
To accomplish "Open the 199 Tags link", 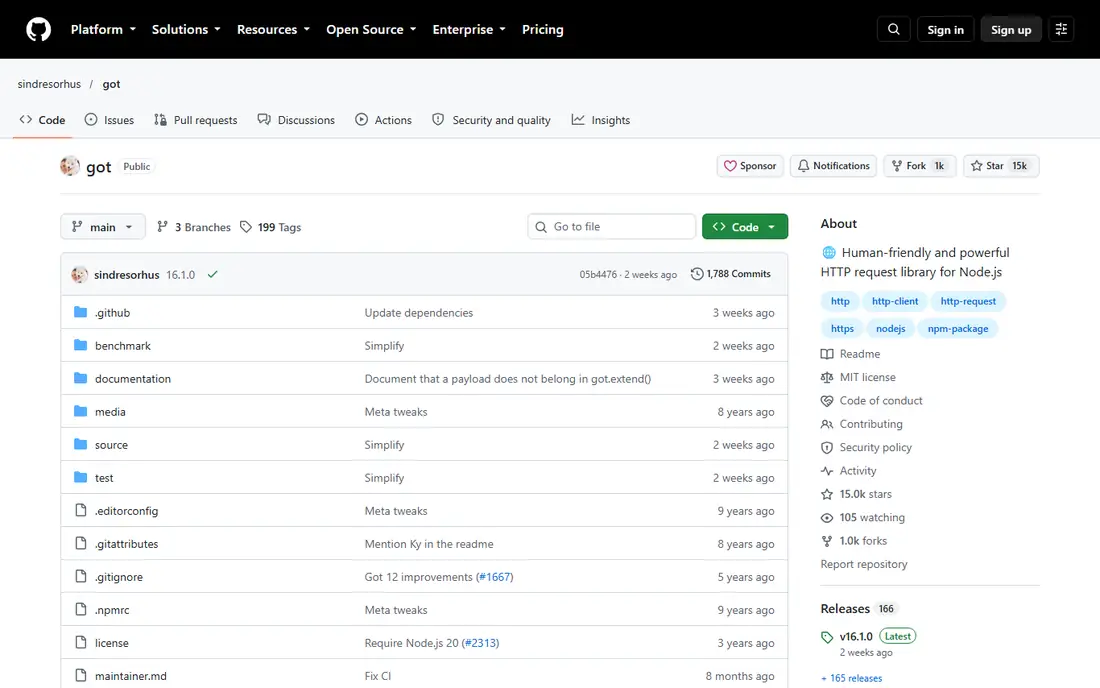I will tap(271, 227).
